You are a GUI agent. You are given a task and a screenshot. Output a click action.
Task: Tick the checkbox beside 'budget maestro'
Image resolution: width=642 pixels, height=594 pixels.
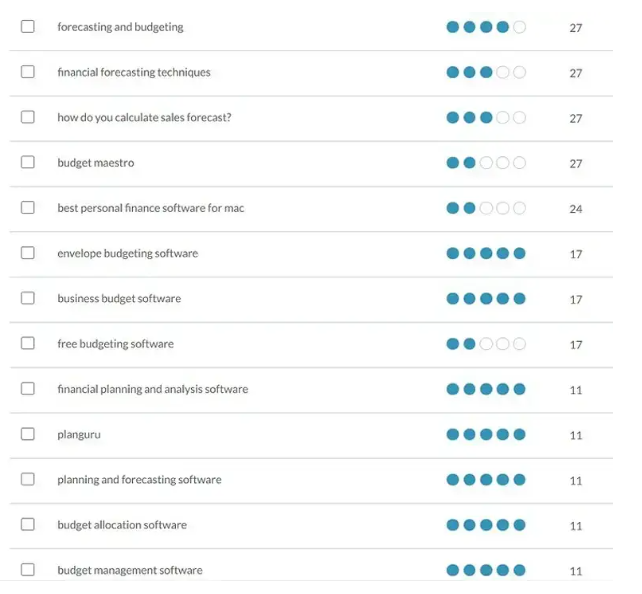(x=28, y=162)
